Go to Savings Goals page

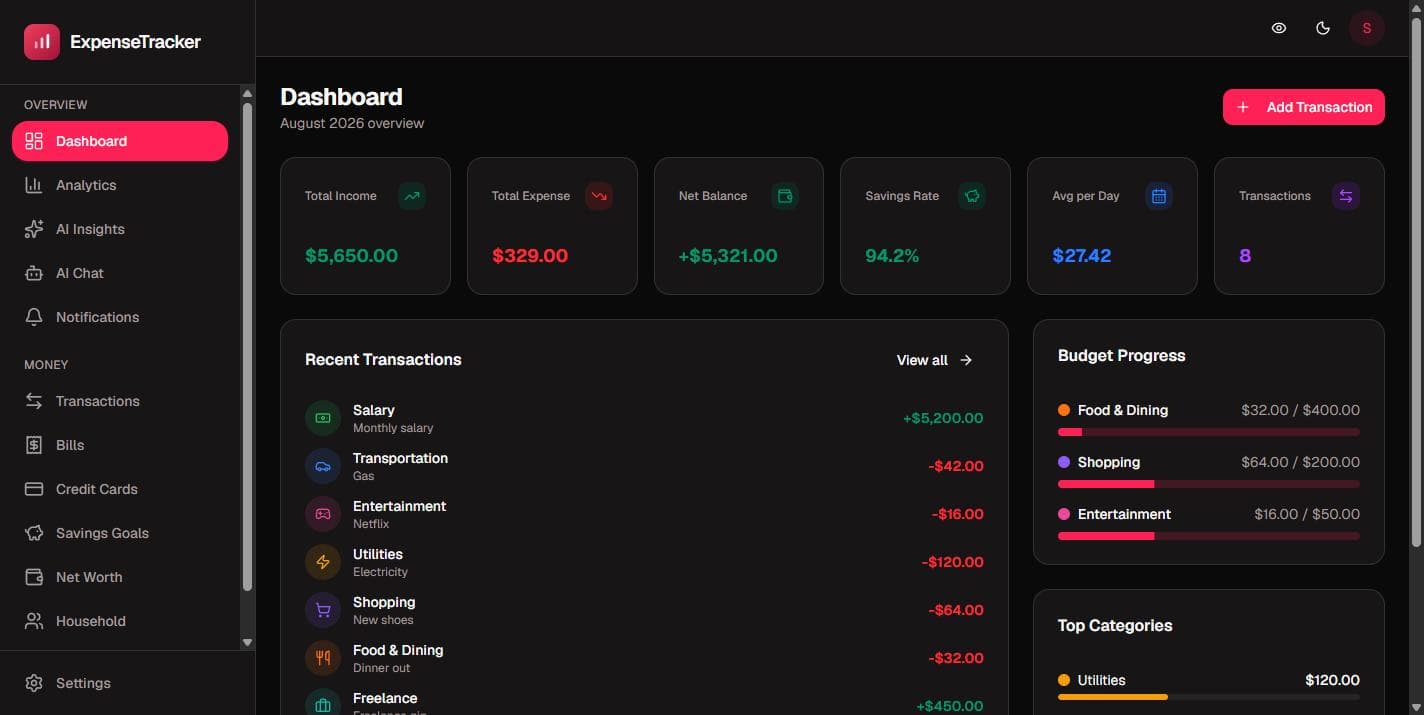point(120,533)
